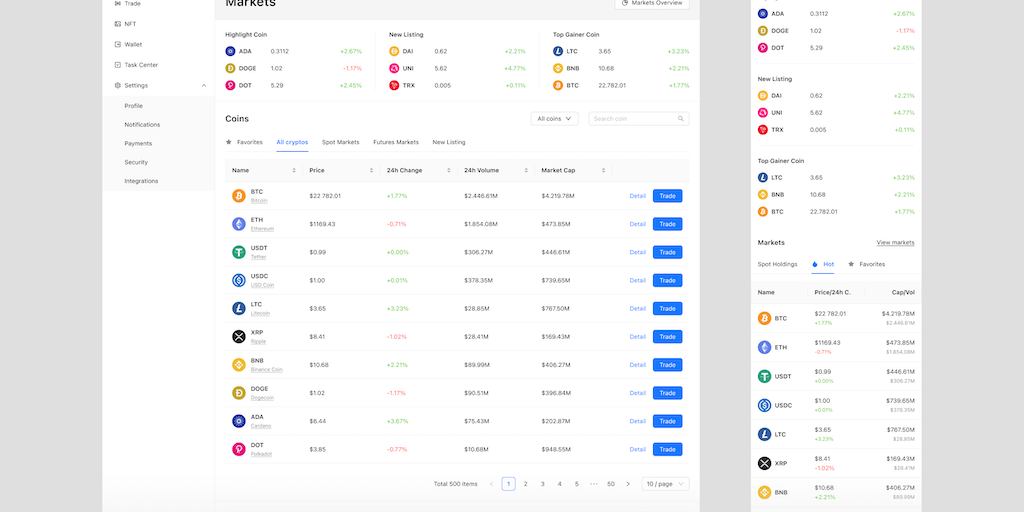Select the Spot Markets tab

coord(340,142)
